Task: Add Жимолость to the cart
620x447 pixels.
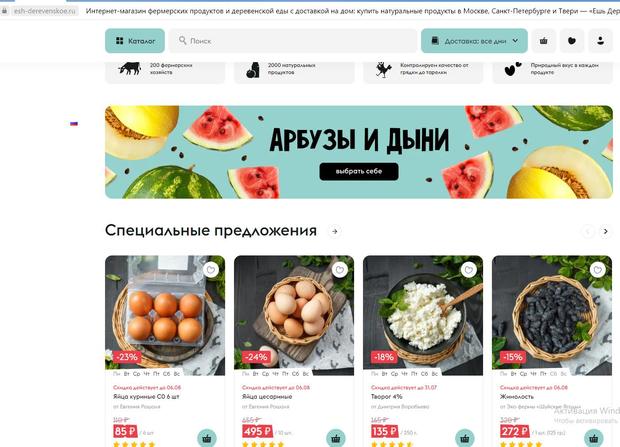Action: 594,438
